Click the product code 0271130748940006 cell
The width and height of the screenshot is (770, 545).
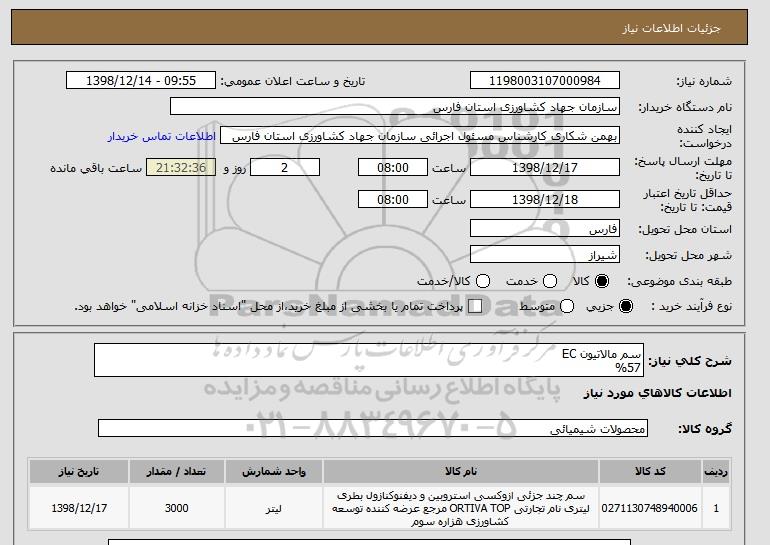(x=650, y=508)
